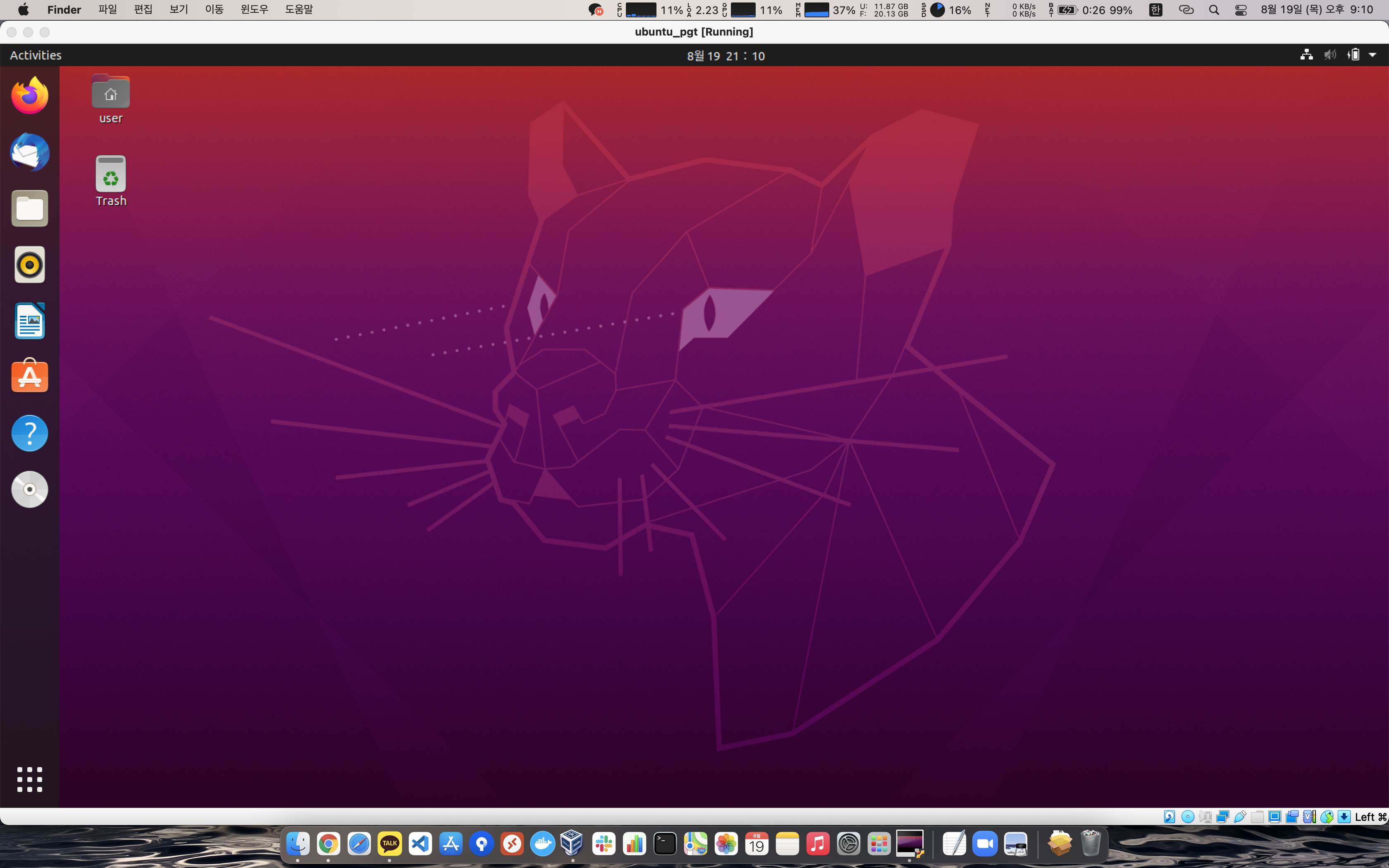Image resolution: width=1389 pixels, height=868 pixels.
Task: Launch Rhythmbox music player
Action: coord(30,265)
